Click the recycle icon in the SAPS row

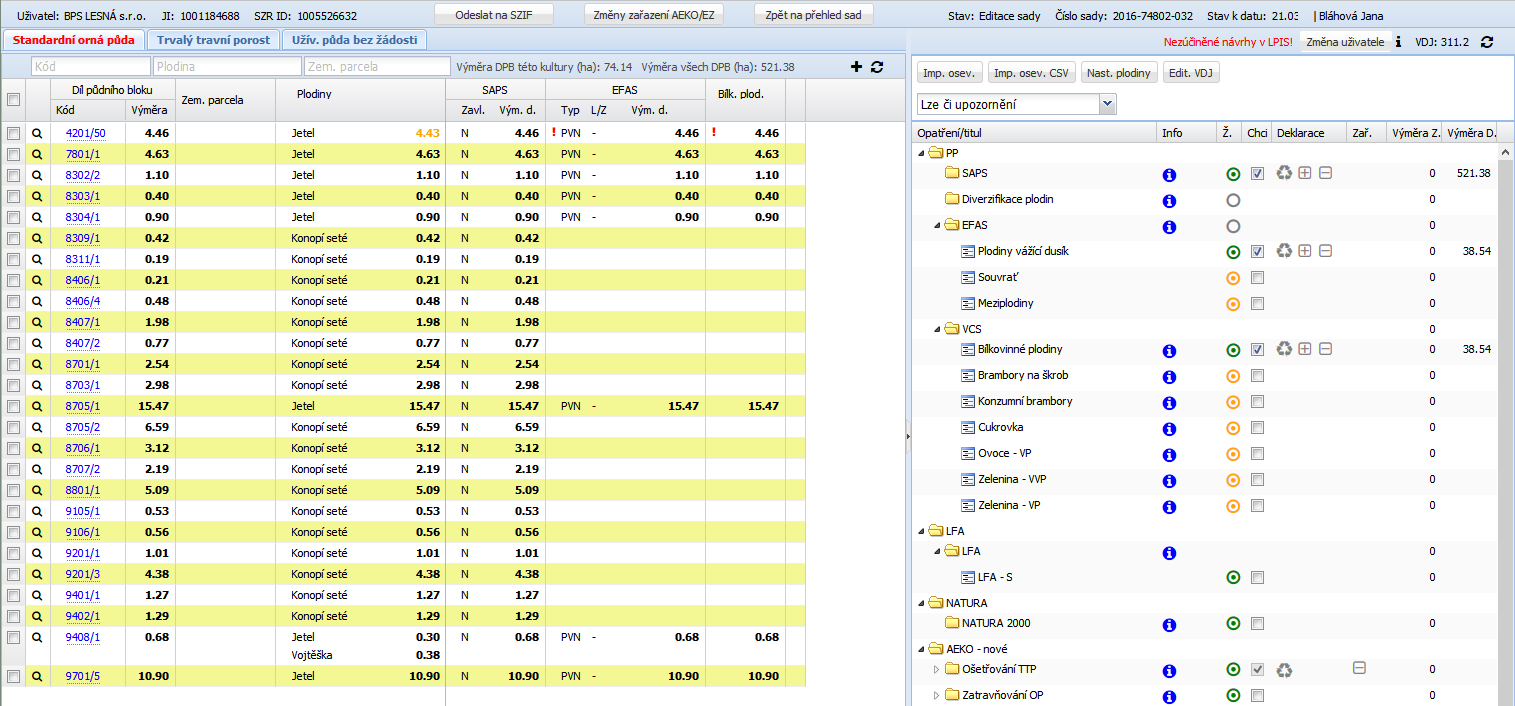tap(1285, 173)
